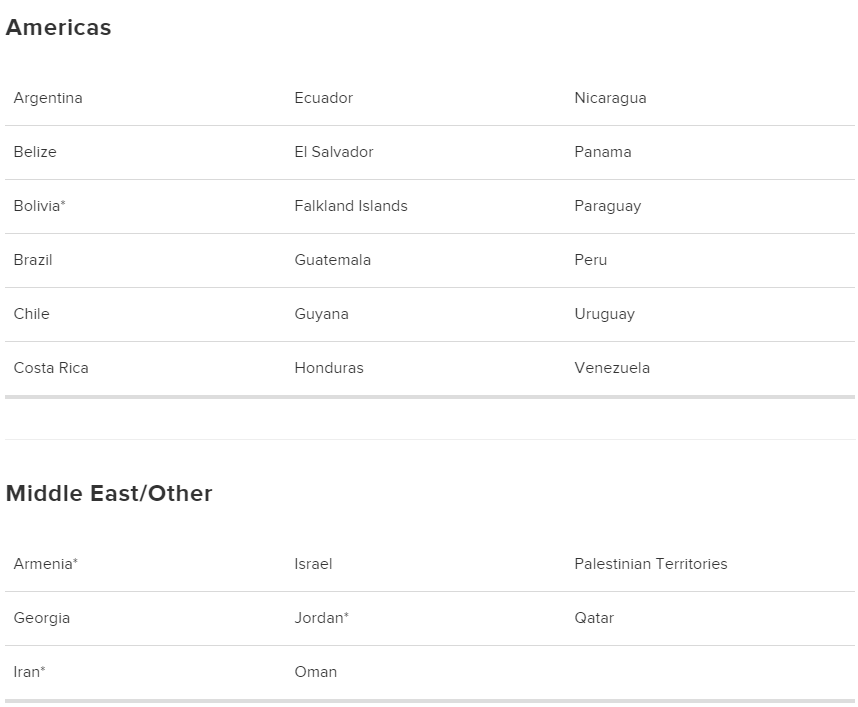Click Qatar in the Middle East table
This screenshot has width=858, height=707.
tap(594, 618)
